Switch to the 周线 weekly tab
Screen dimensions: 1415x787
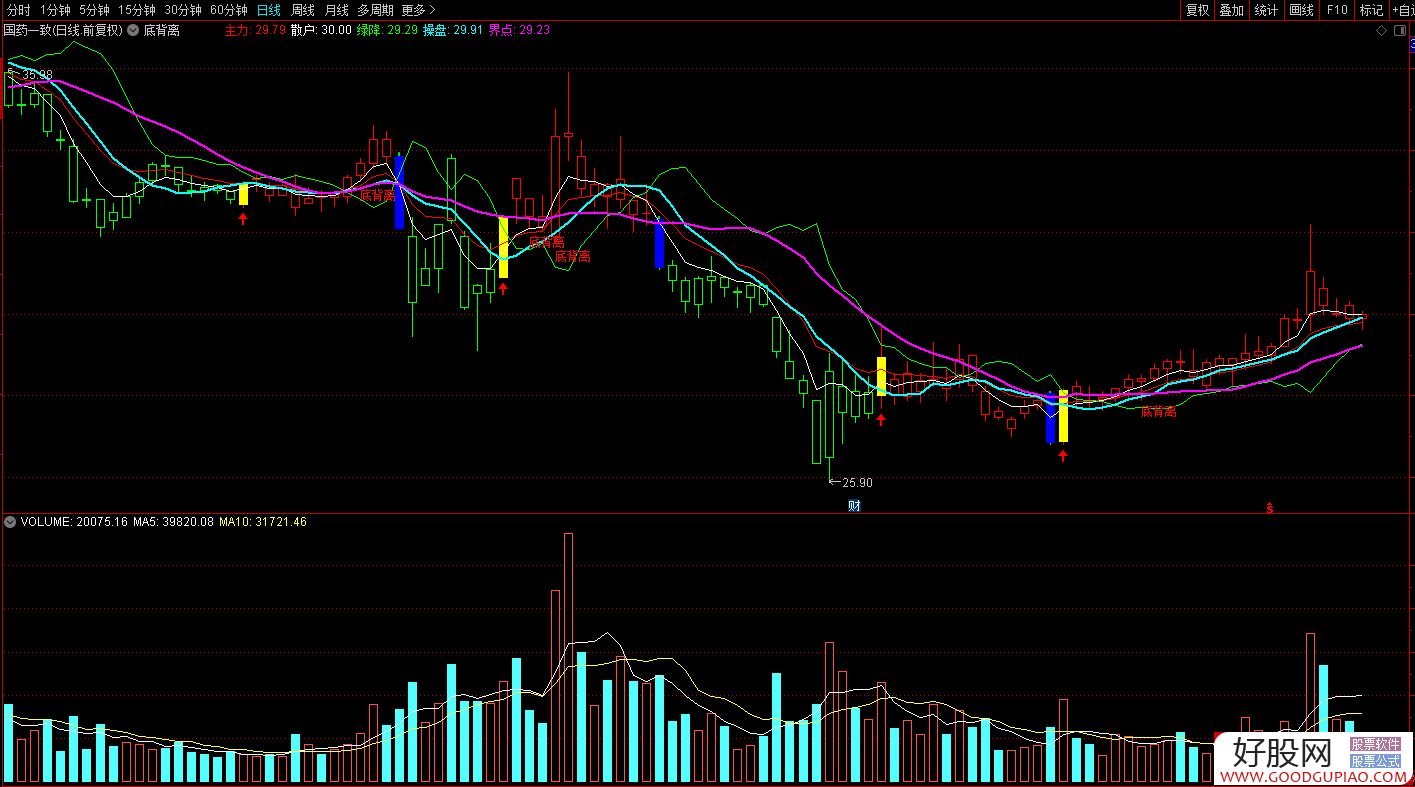pyautogui.click(x=303, y=10)
